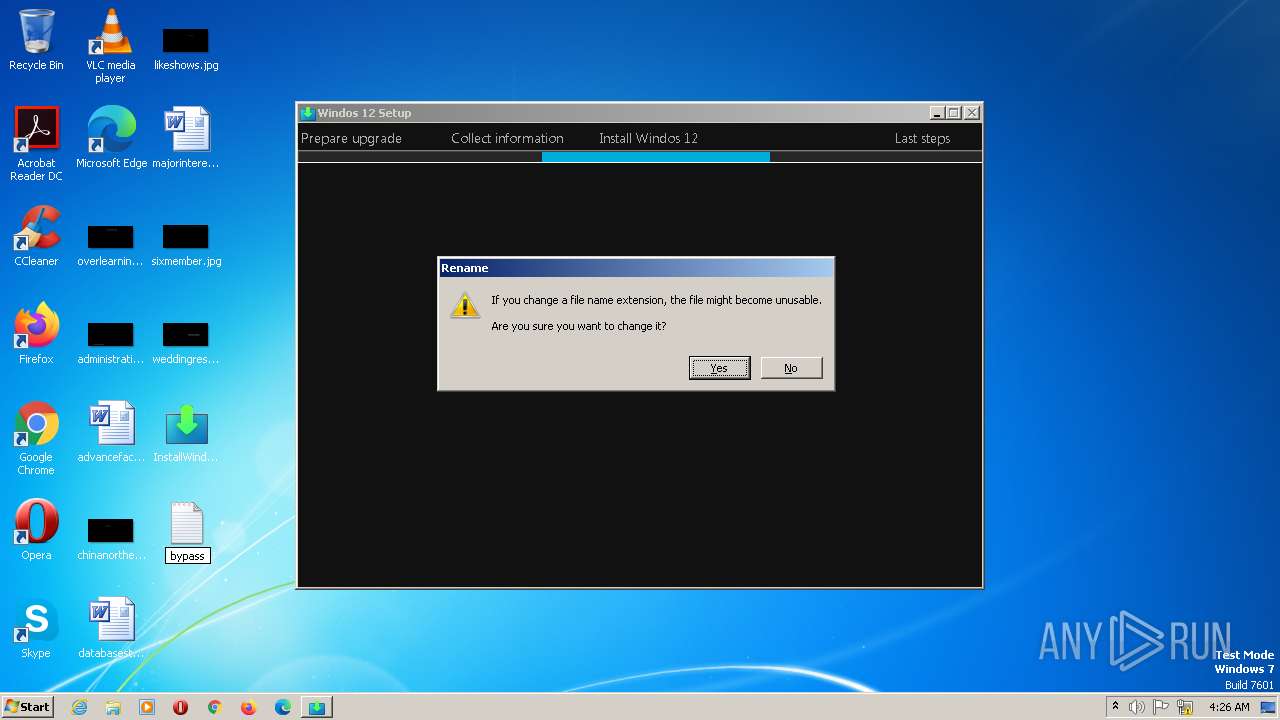1280x720 pixels.
Task: Select Skype desktop shortcut
Action: (x=36, y=628)
